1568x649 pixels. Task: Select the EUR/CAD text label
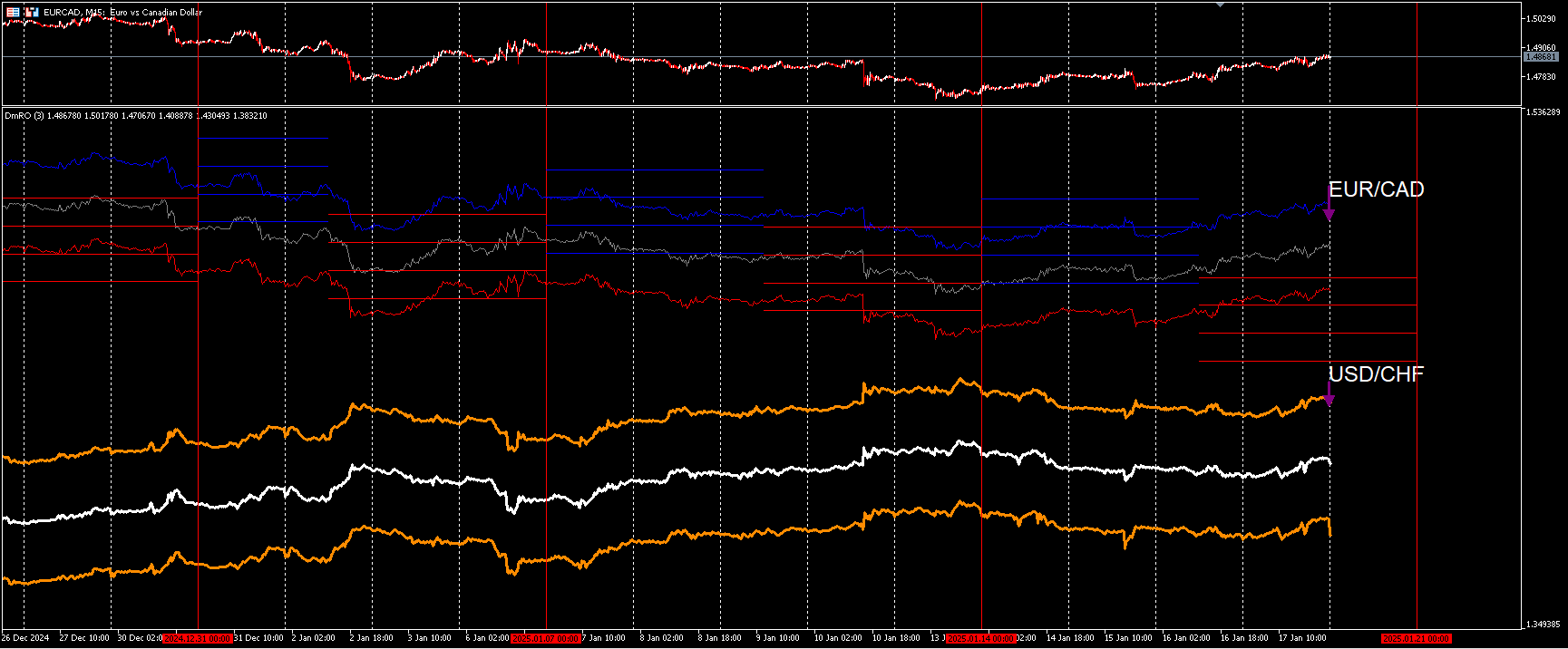coord(1376,189)
